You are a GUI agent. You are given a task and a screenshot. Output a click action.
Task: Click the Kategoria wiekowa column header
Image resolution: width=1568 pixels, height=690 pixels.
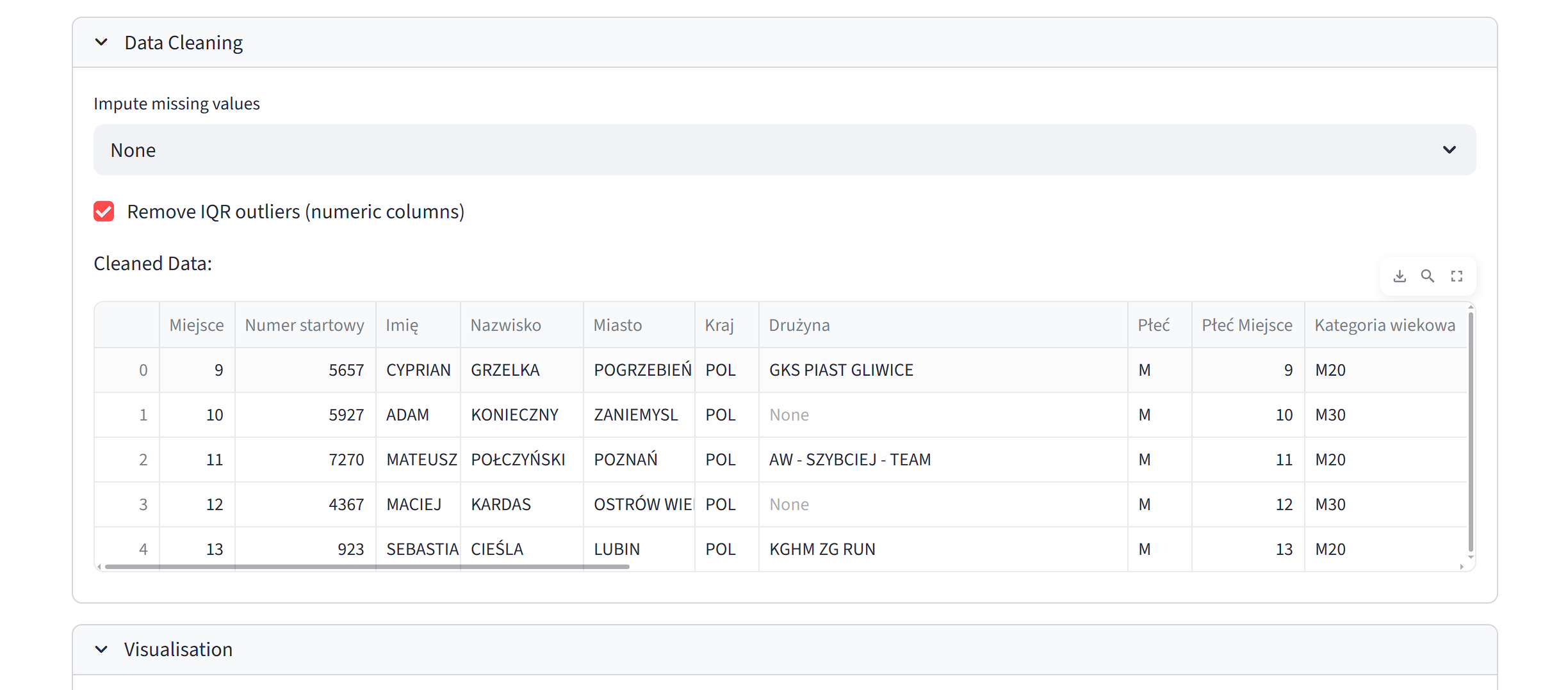click(x=1384, y=325)
